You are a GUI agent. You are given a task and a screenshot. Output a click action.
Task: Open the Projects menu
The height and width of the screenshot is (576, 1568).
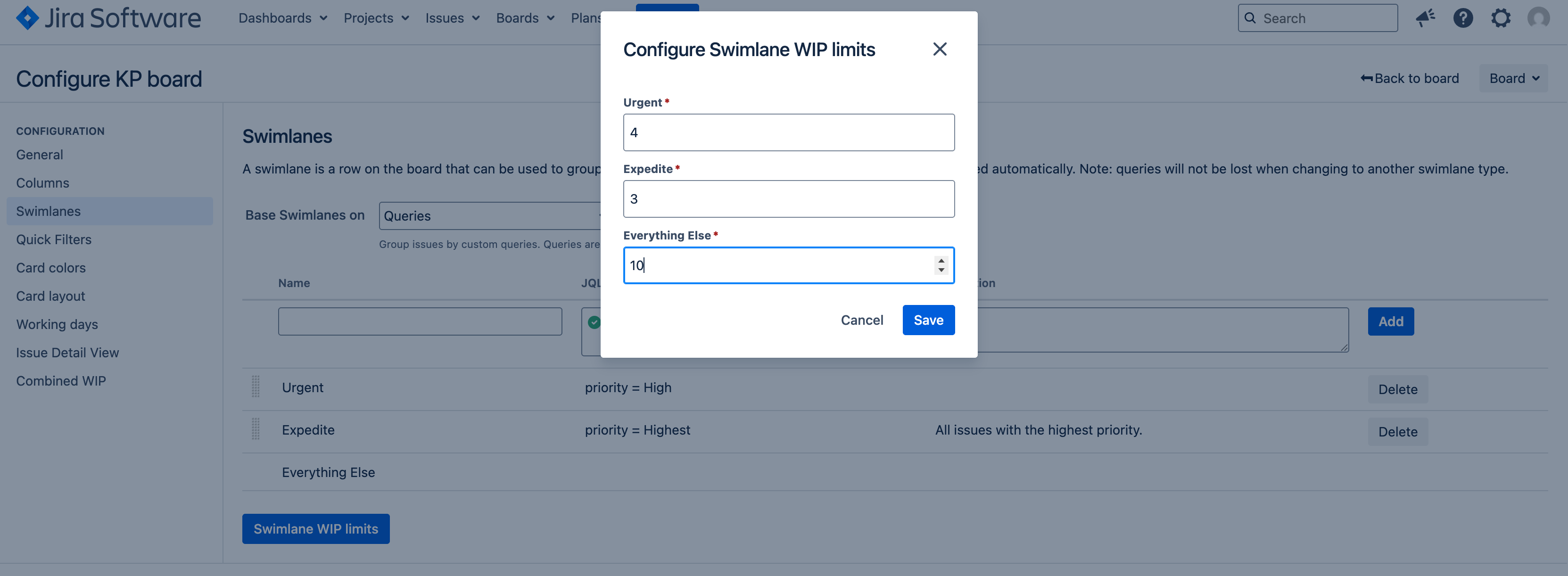click(x=376, y=18)
